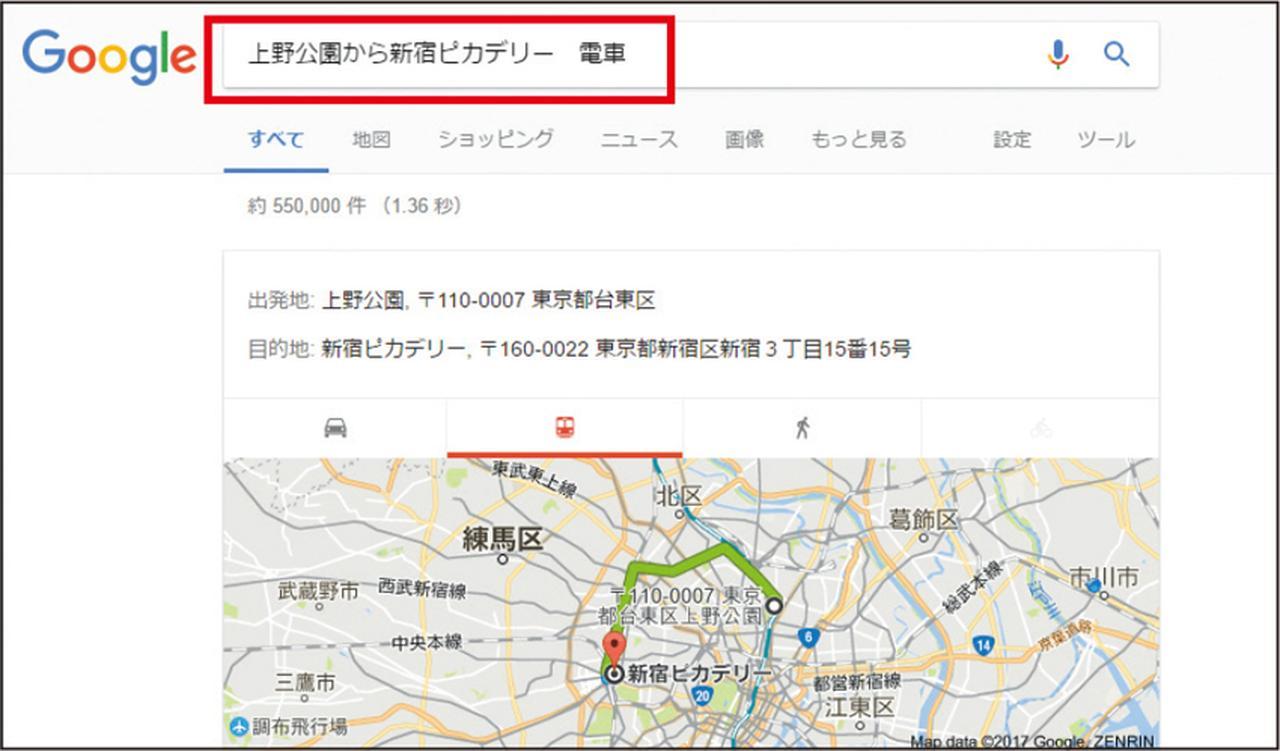Switch to the 地図 tab
Viewport: 1280px width, 751px height.
point(371,140)
